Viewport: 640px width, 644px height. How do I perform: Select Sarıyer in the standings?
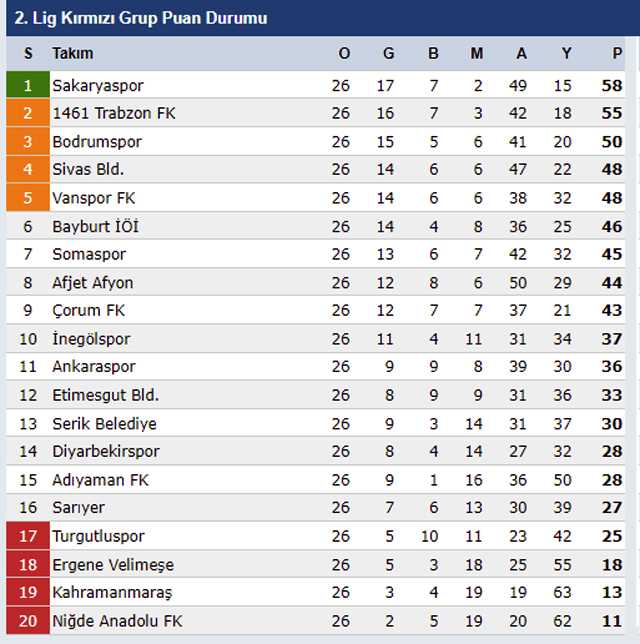78,508
